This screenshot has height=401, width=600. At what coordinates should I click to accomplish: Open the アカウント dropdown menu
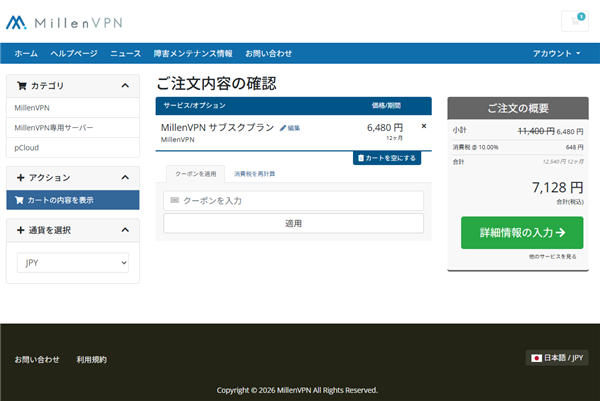tap(557, 54)
